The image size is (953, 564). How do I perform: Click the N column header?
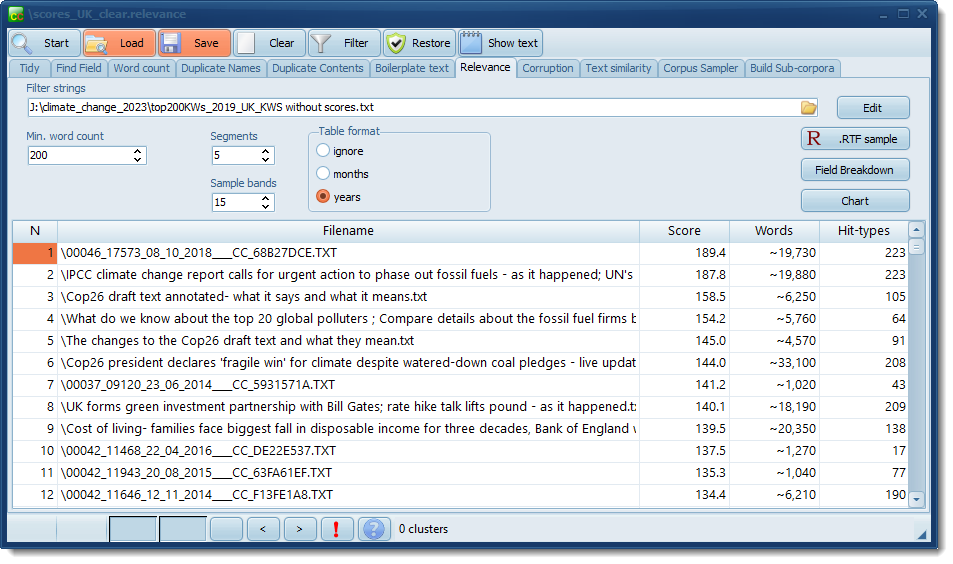(x=35, y=231)
